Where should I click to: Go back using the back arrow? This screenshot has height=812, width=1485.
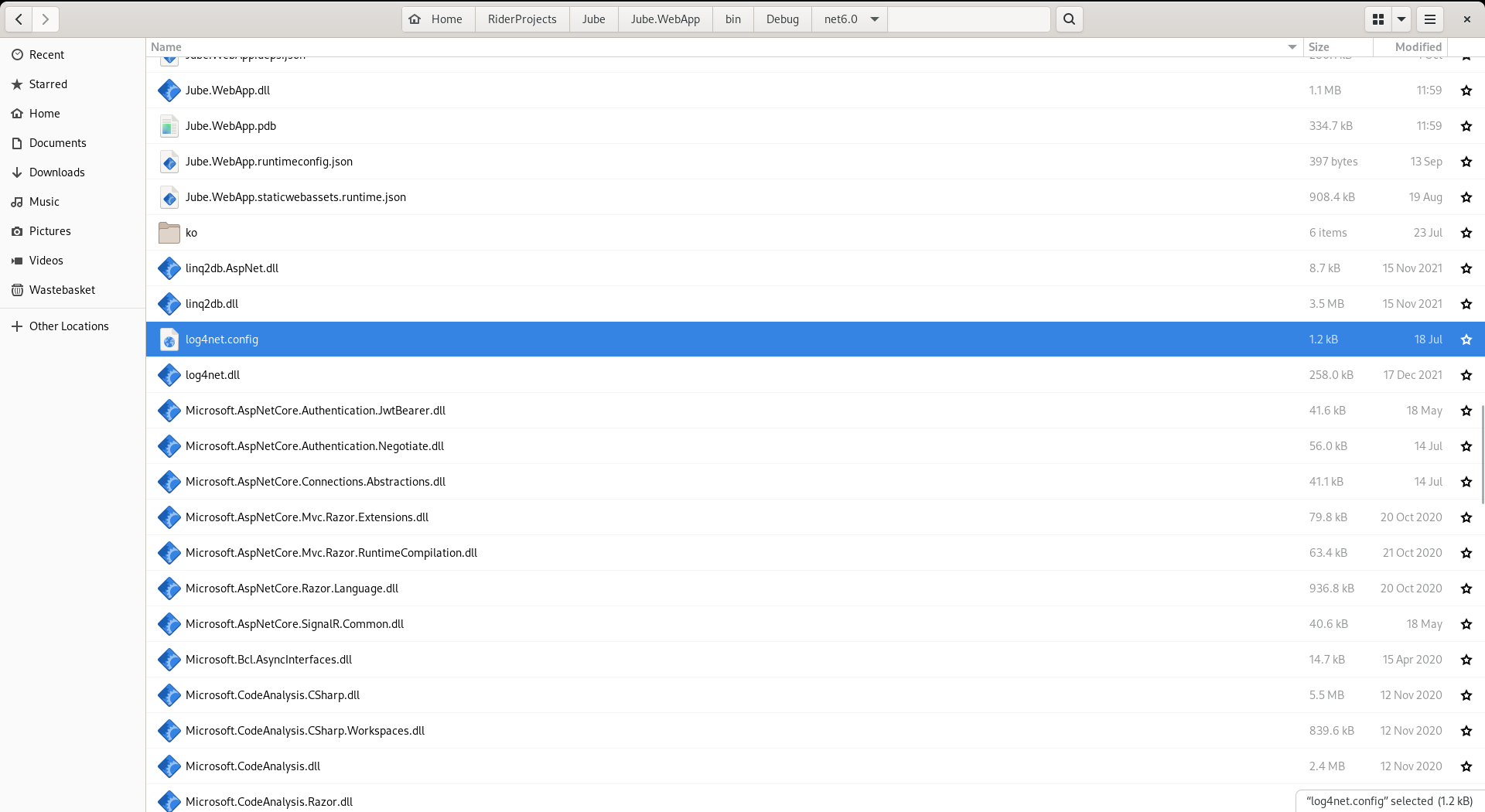[x=19, y=19]
